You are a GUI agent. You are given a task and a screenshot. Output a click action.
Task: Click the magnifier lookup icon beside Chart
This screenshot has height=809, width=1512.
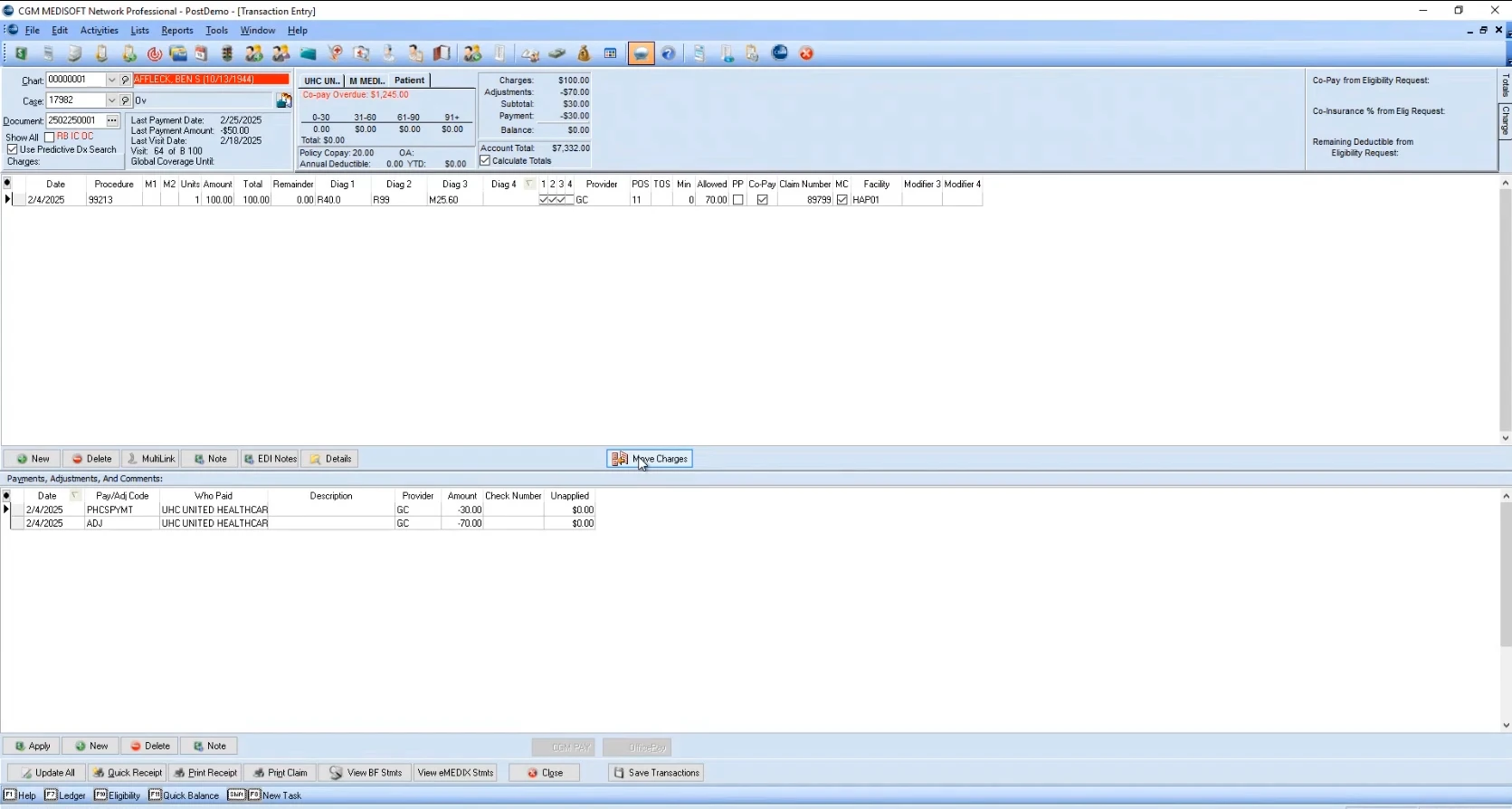(126, 81)
